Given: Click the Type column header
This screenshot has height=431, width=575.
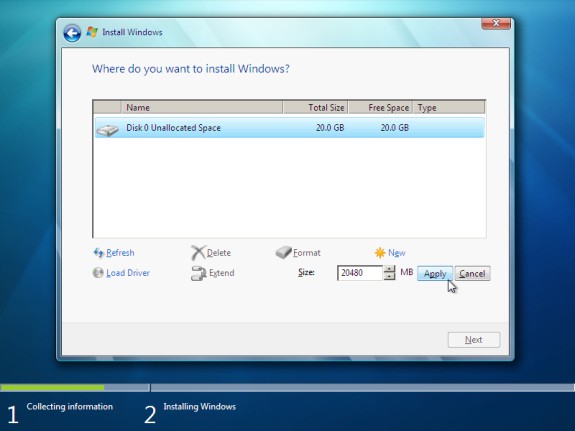Looking at the screenshot, I should coord(449,107).
